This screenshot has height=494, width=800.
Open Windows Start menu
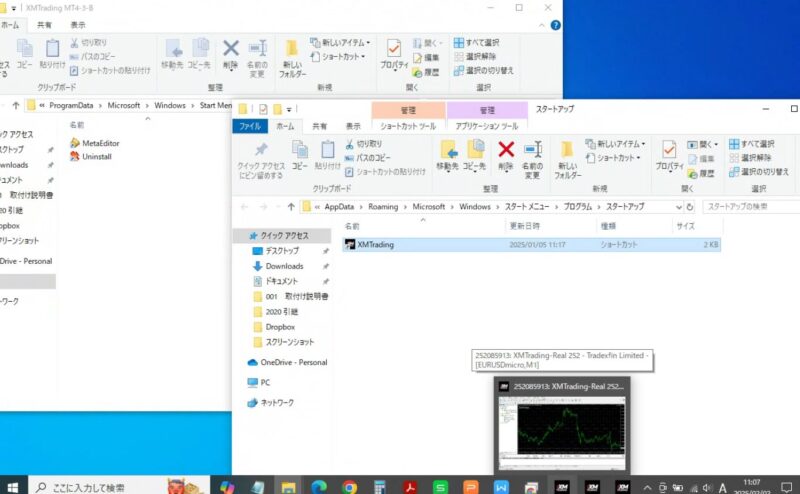click(12, 487)
